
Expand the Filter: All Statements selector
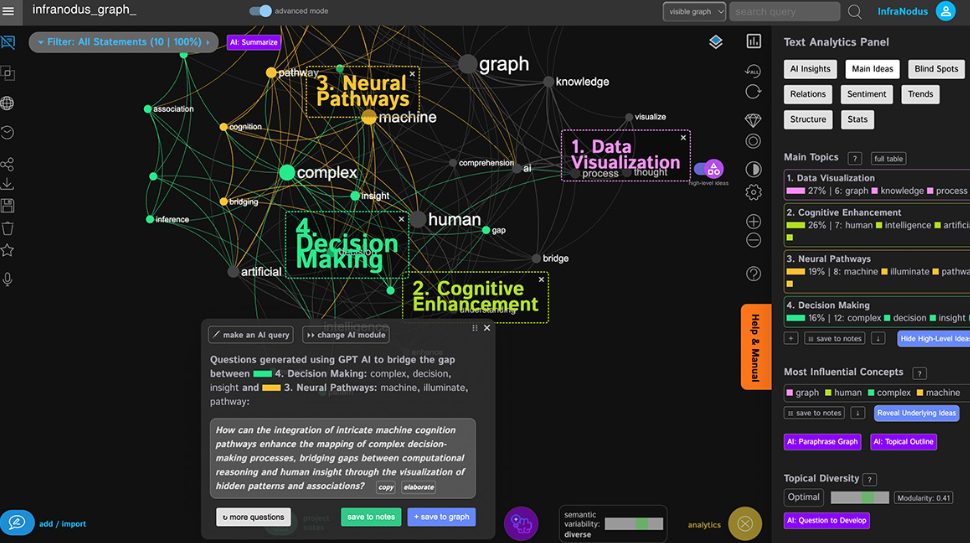[x=123, y=42]
